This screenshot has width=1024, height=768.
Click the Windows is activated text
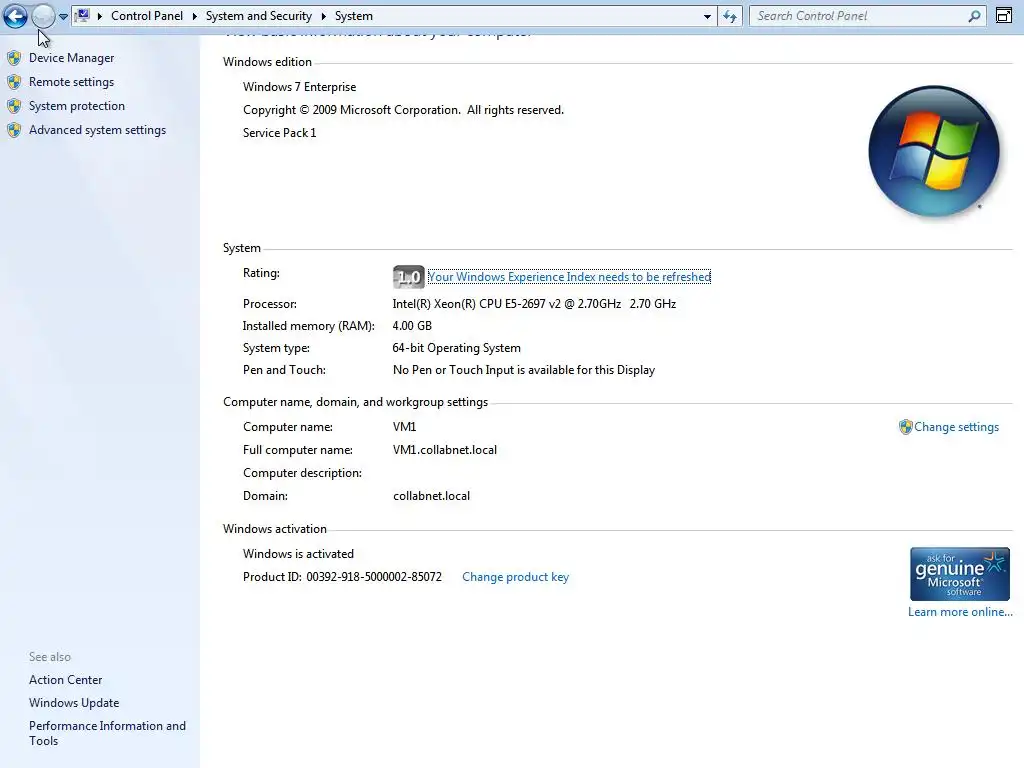click(298, 554)
